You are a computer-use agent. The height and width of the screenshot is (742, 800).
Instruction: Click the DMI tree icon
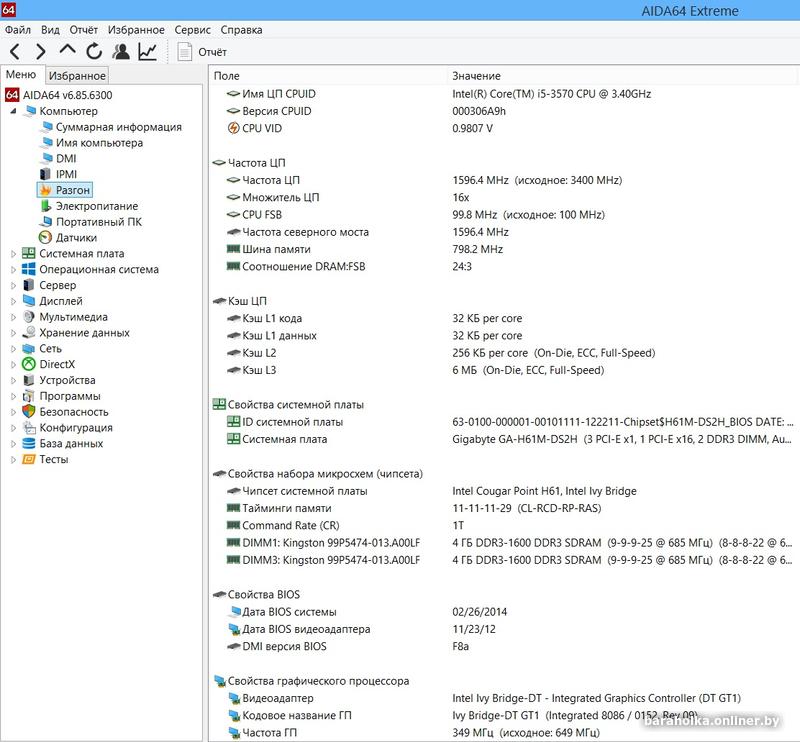[x=46, y=158]
